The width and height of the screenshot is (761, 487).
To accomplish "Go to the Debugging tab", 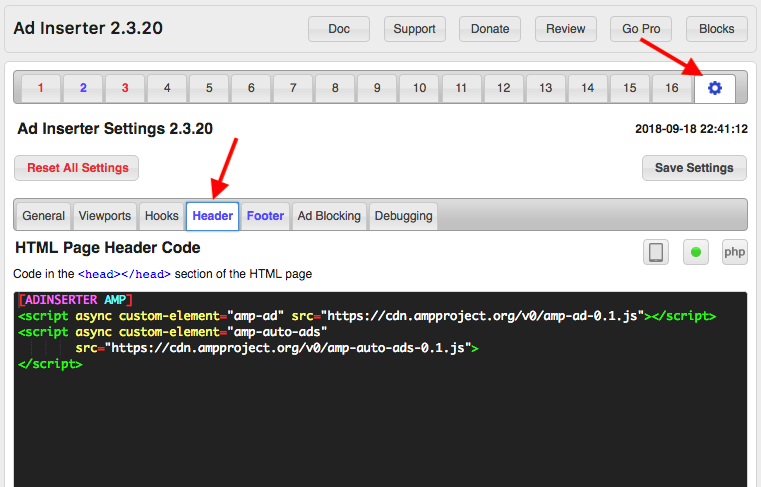I will tap(403, 216).
